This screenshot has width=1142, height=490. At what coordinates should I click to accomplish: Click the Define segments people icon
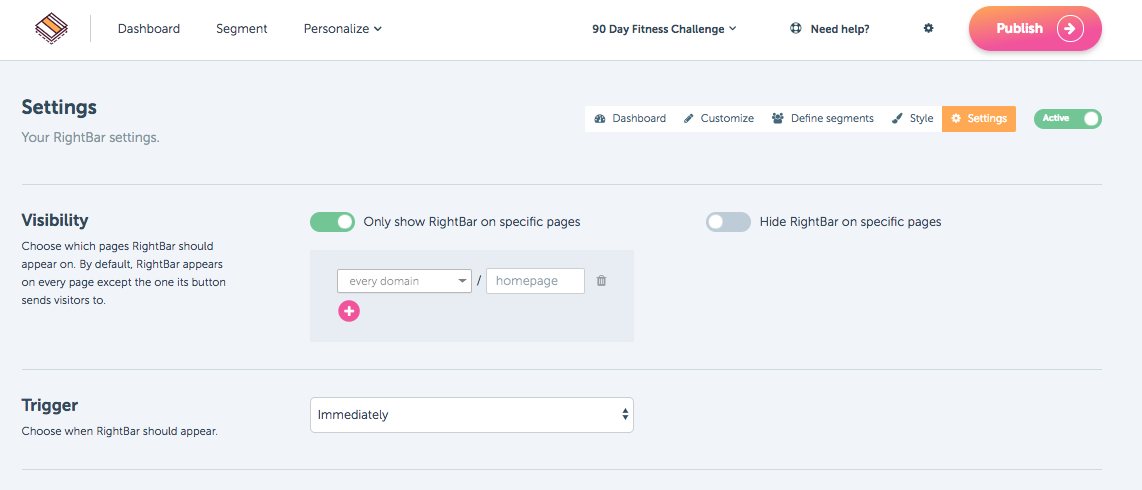[x=778, y=118]
